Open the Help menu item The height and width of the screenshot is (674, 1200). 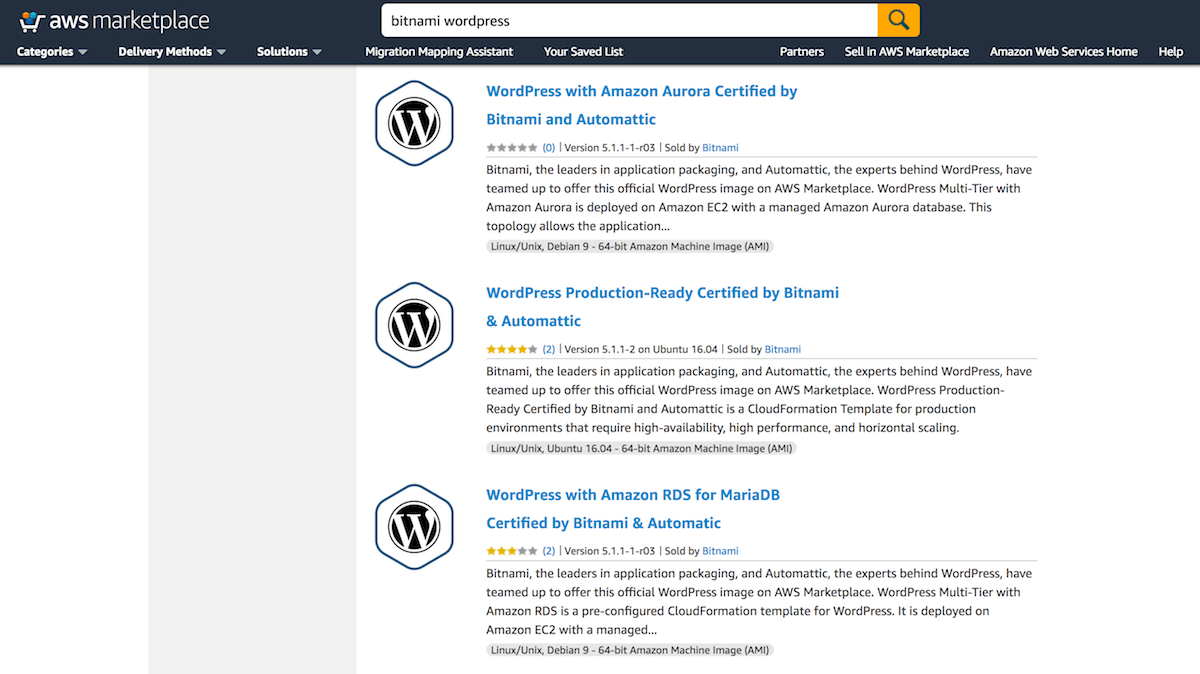(1171, 52)
